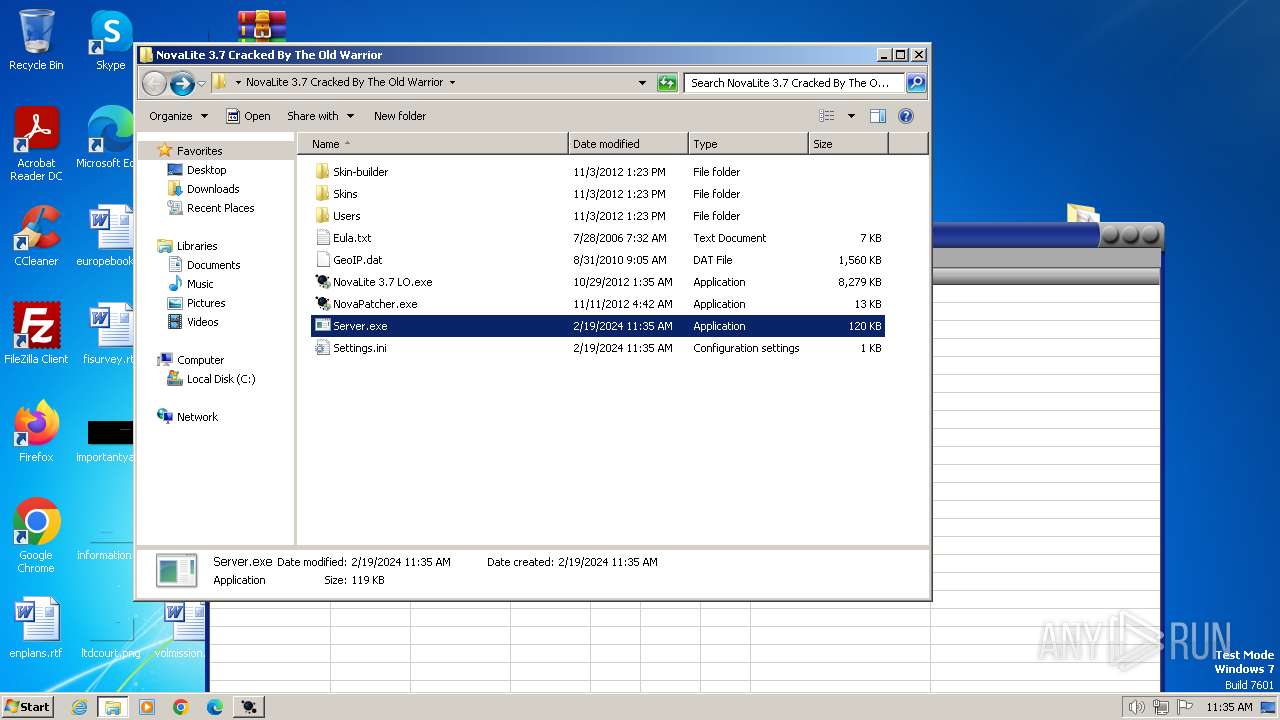Select the Skins folder row
1280x720 pixels.
[x=597, y=194]
